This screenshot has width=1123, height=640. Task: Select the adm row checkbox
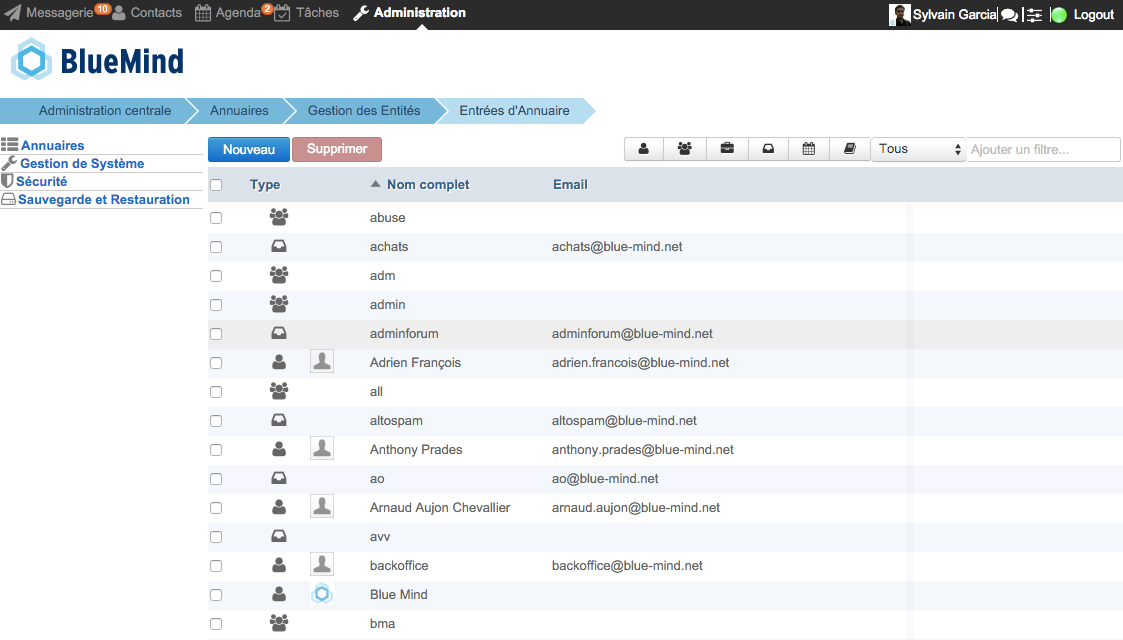tap(216, 276)
